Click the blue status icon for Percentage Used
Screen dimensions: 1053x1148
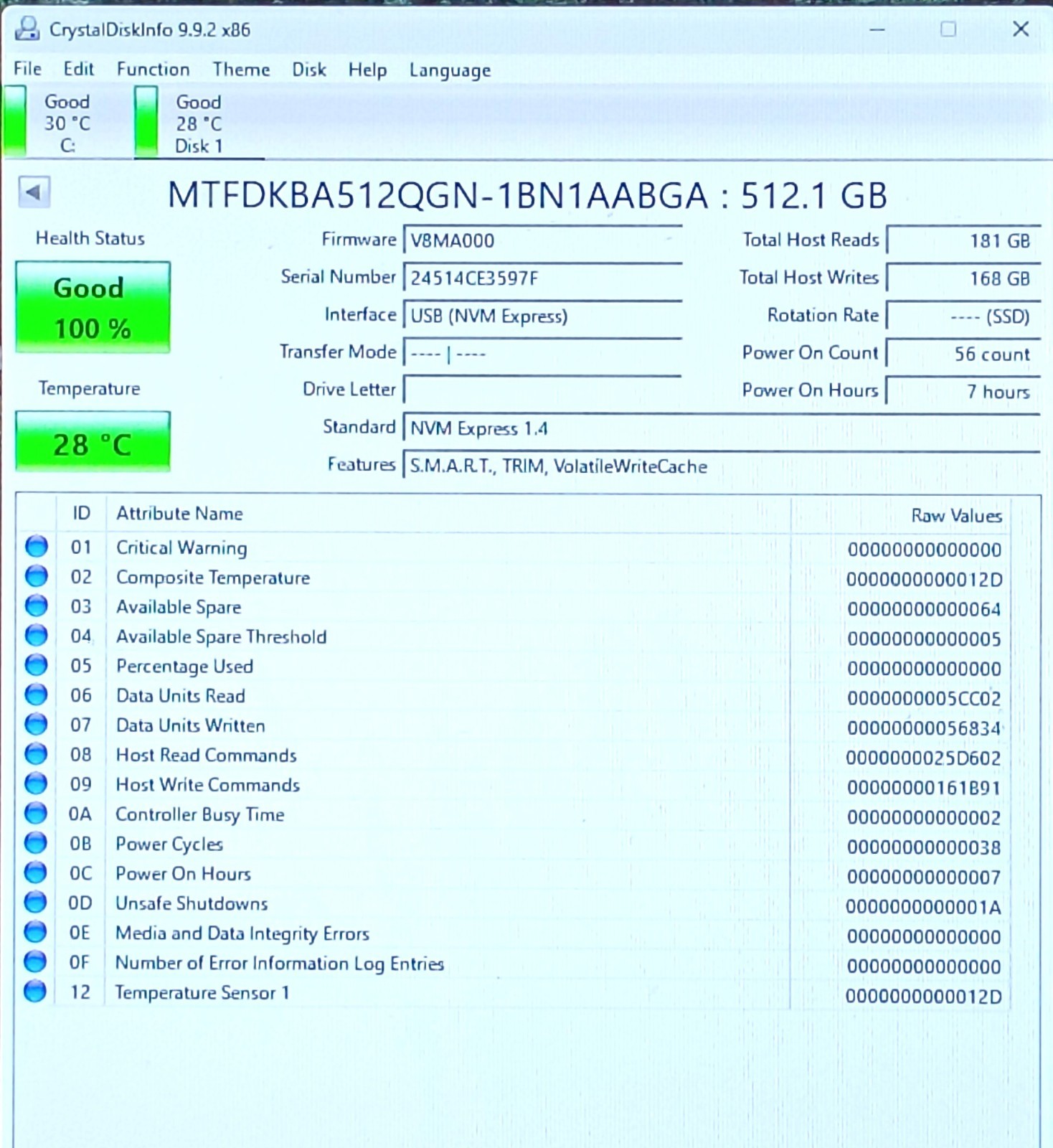[36, 665]
